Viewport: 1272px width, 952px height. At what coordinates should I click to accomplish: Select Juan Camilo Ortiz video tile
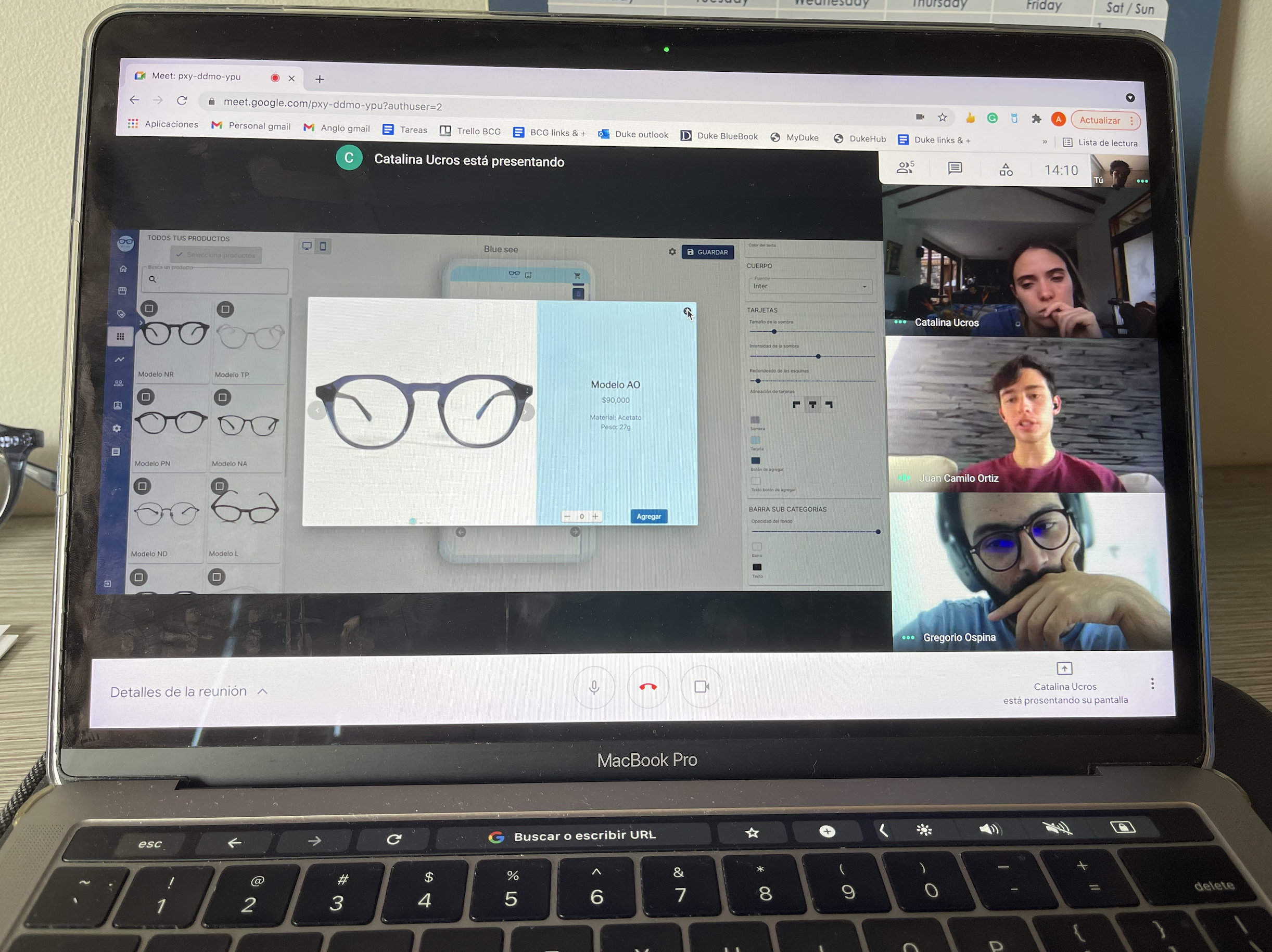[x=1025, y=415]
